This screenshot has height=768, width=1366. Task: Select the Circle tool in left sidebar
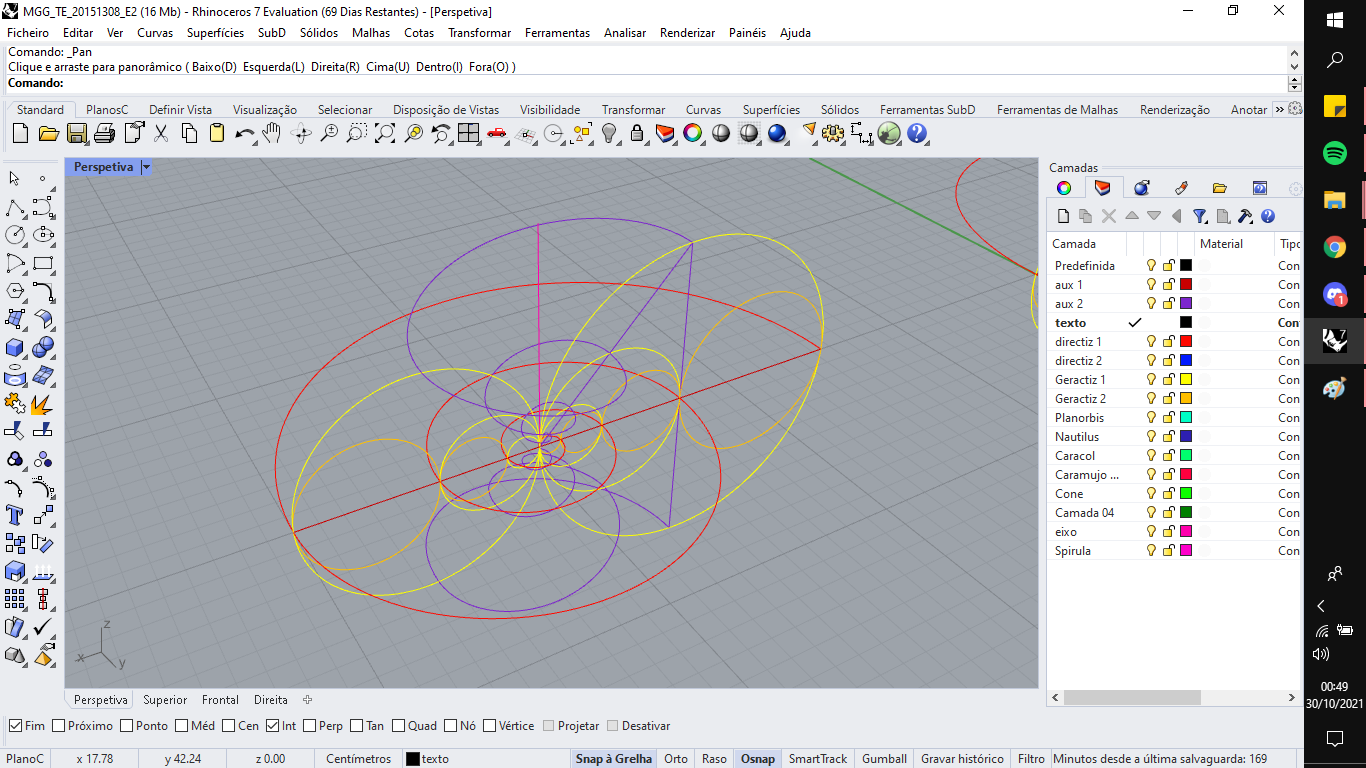point(15,235)
